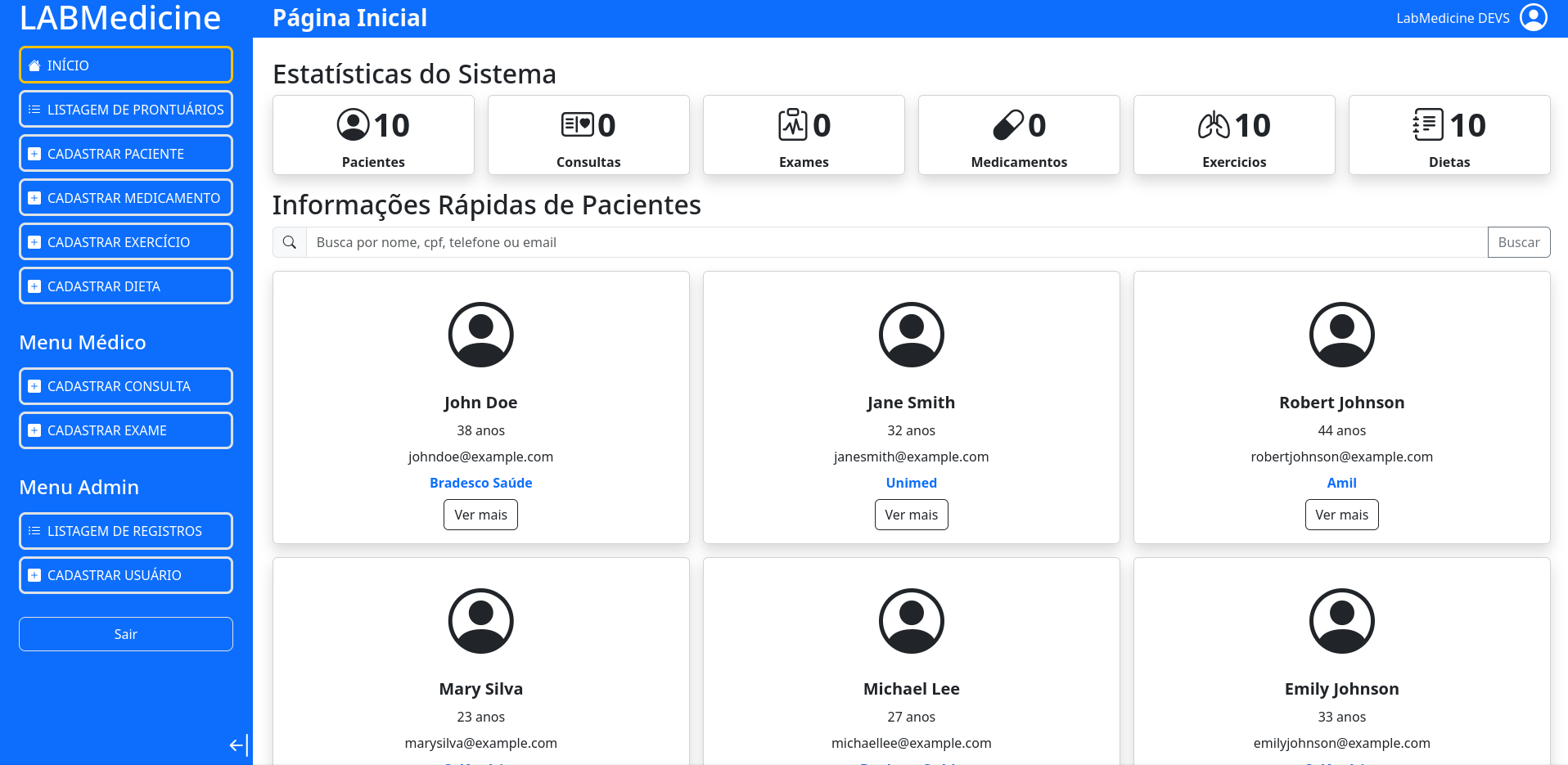
Task: Click the Medicamentos label under its count
Action: (1019, 162)
